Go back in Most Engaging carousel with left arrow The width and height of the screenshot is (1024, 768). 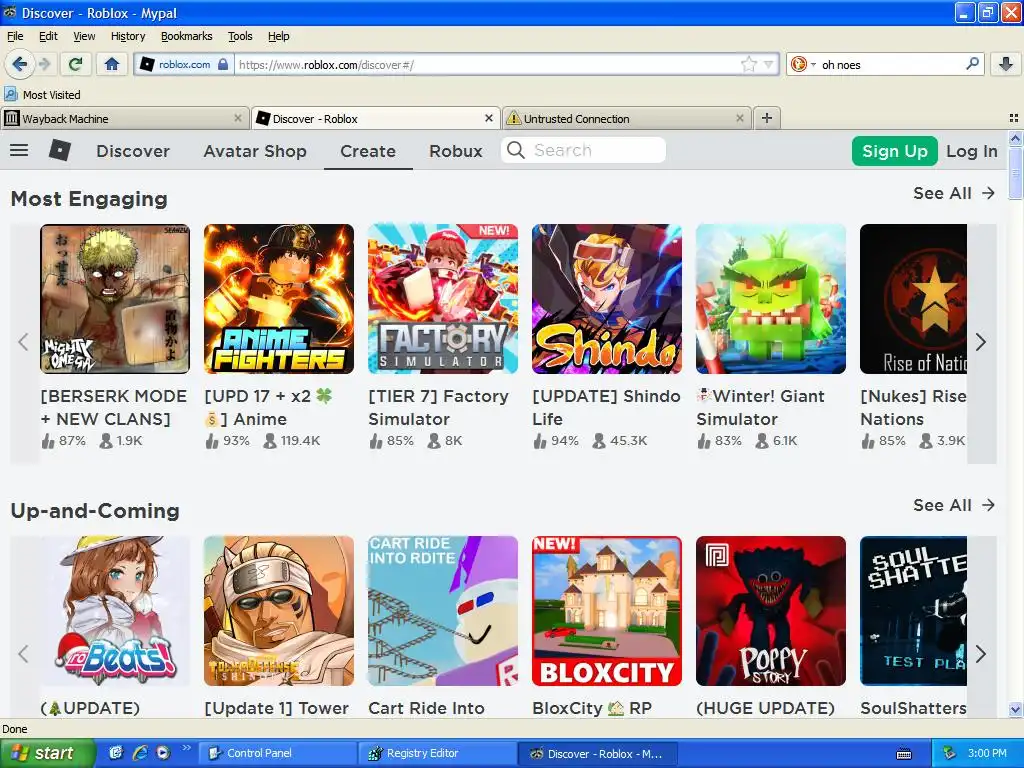[24, 342]
